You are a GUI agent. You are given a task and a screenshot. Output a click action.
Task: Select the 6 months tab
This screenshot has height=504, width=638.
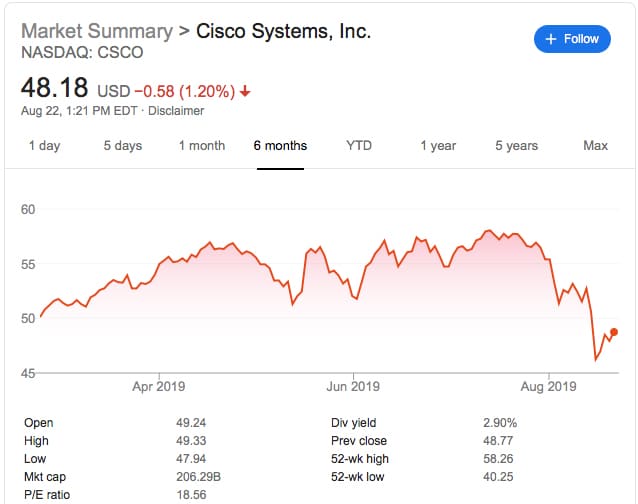[x=280, y=146]
